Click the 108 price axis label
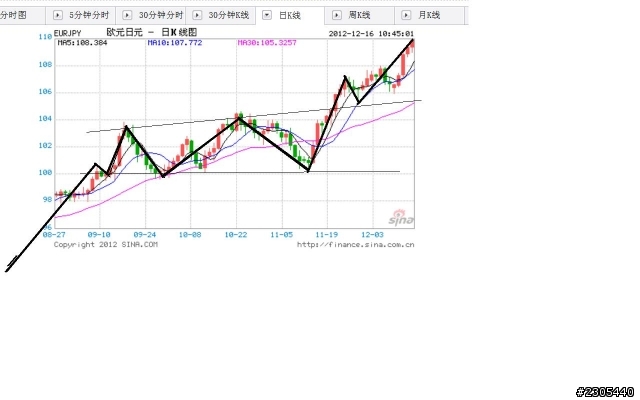640x400 pixels. 45,64
